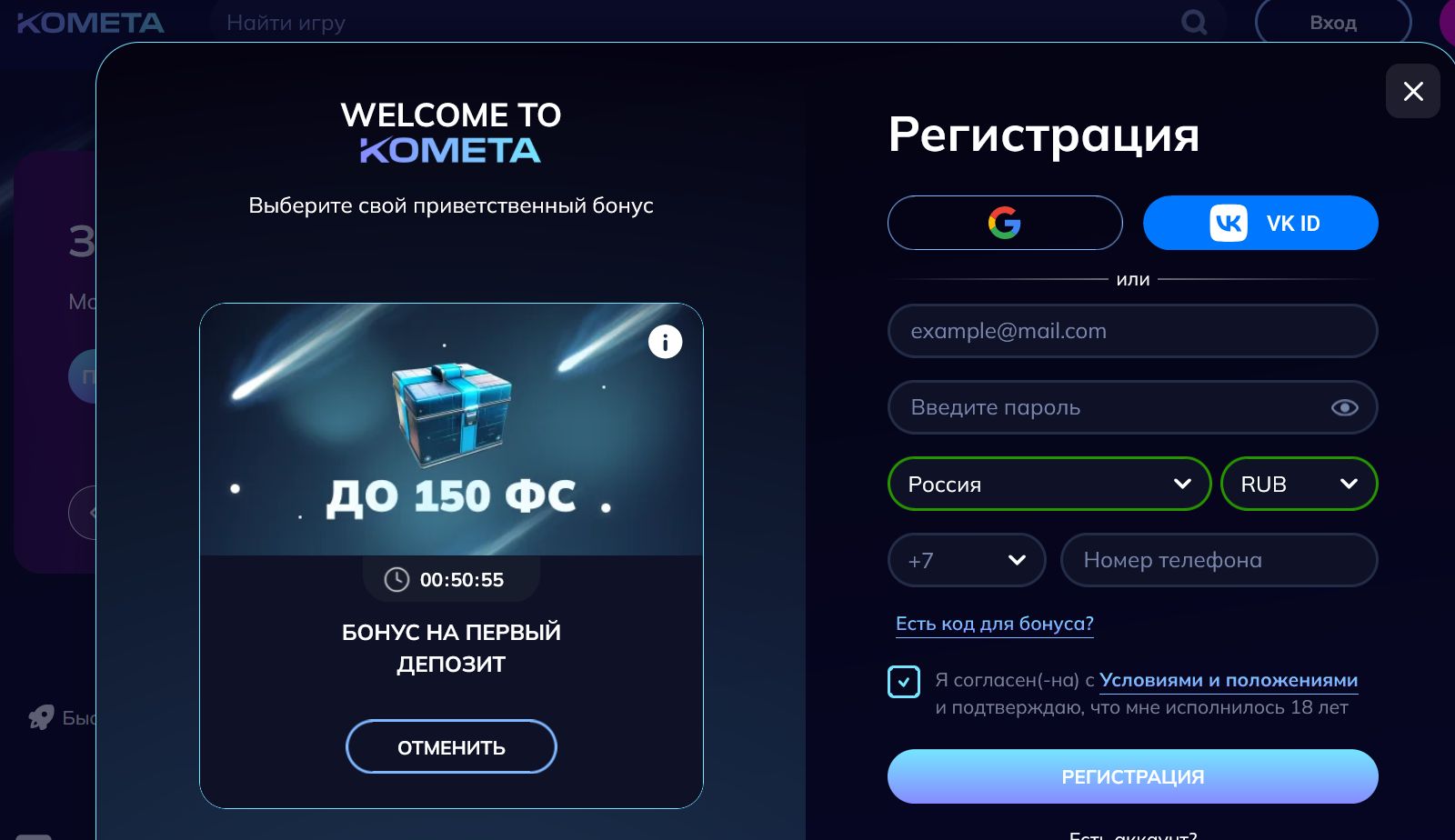Click the info icon on the bonus card
1455x840 pixels.
pyautogui.click(x=665, y=342)
